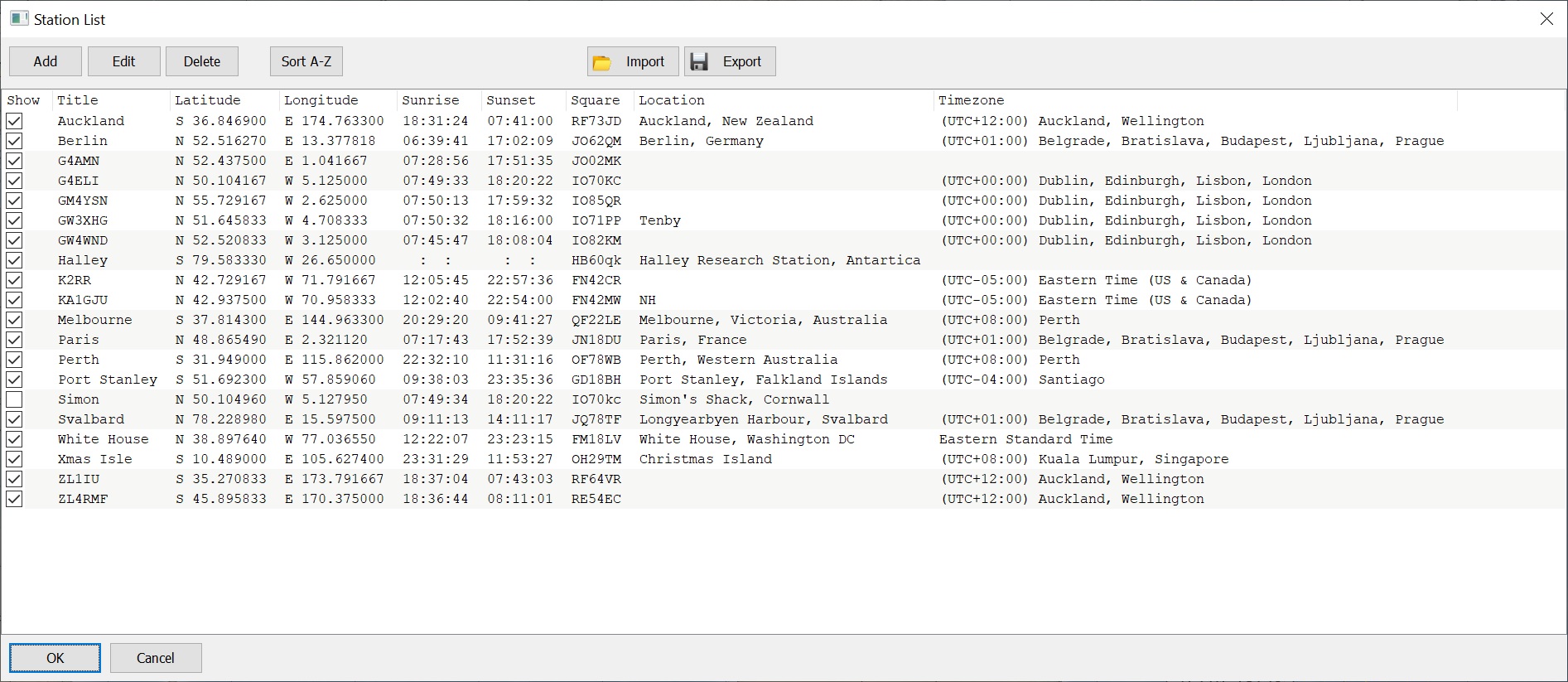
Task: Close the Station List window
Action: point(1546,19)
